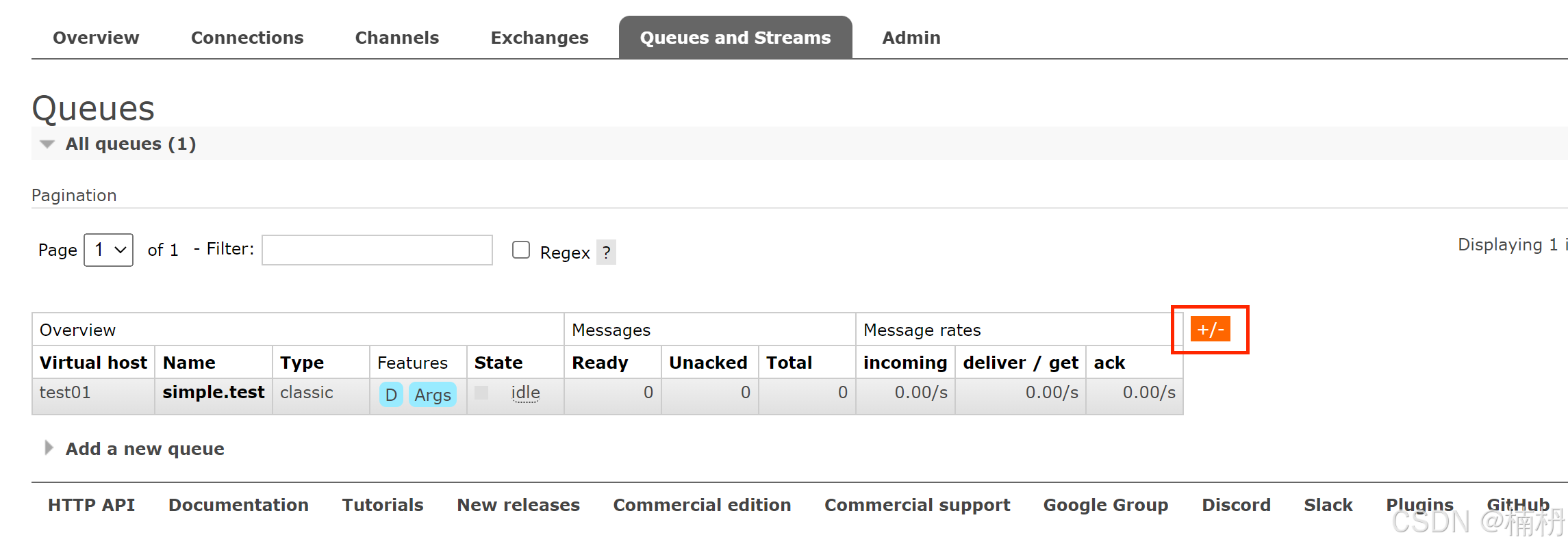This screenshot has width=1568, height=548.
Task: Open the Tutorials footer link
Action: click(x=383, y=505)
